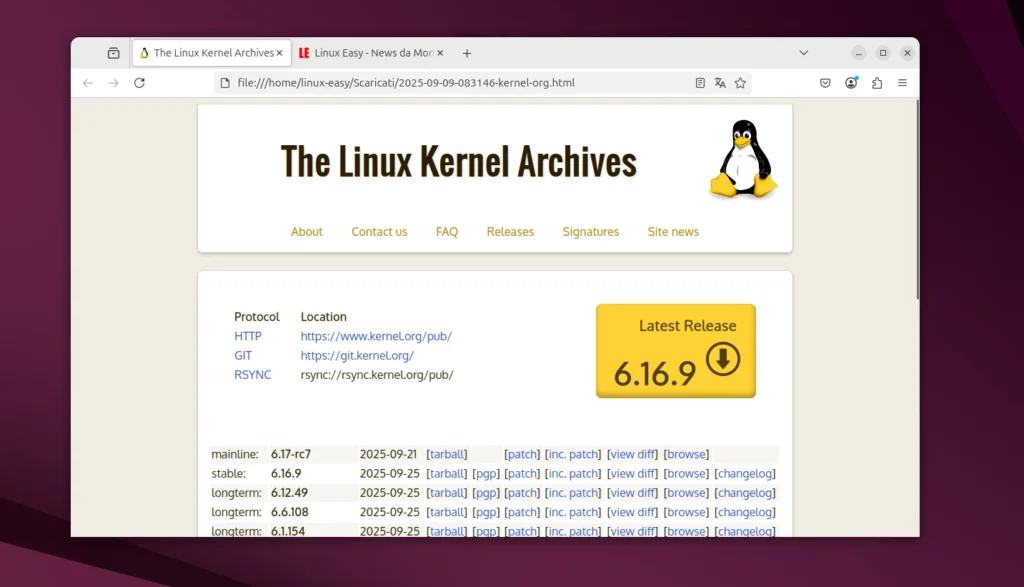The image size is (1024, 587).
Task: Click the Latest Release download arrow icon
Action: click(723, 359)
